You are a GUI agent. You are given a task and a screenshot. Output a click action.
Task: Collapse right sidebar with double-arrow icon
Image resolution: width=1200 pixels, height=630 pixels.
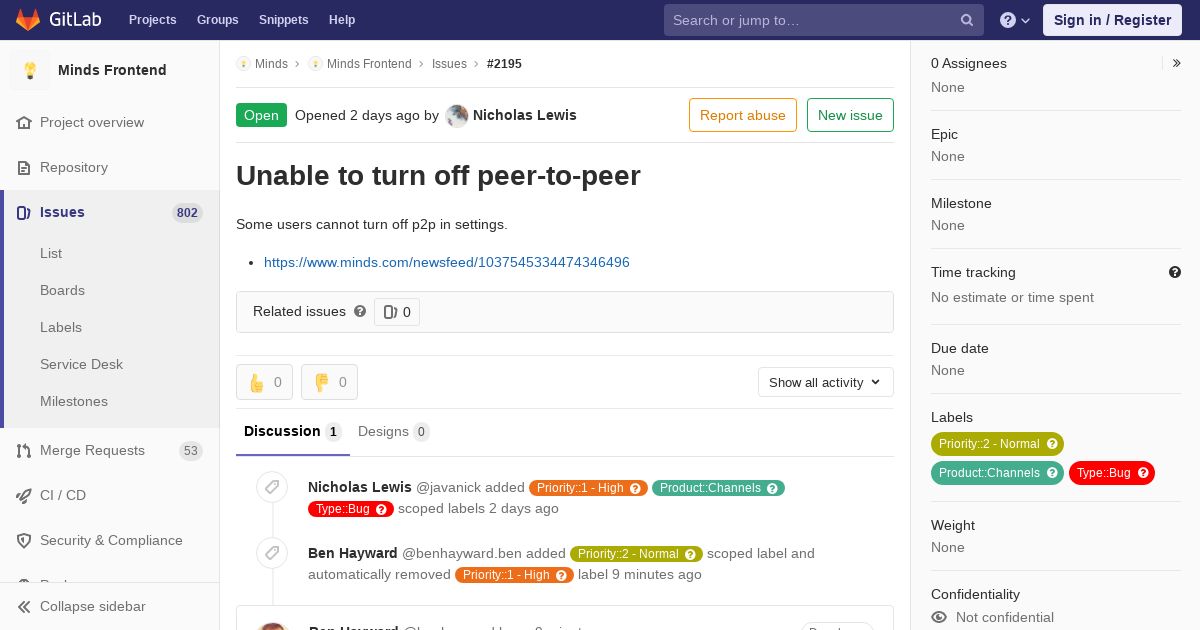(x=1177, y=63)
